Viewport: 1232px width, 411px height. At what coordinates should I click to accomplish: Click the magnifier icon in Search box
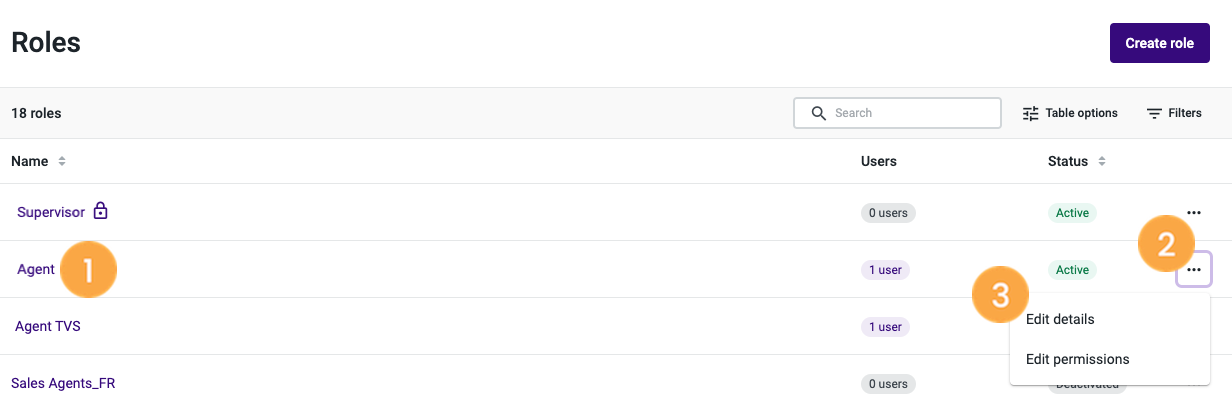(818, 113)
